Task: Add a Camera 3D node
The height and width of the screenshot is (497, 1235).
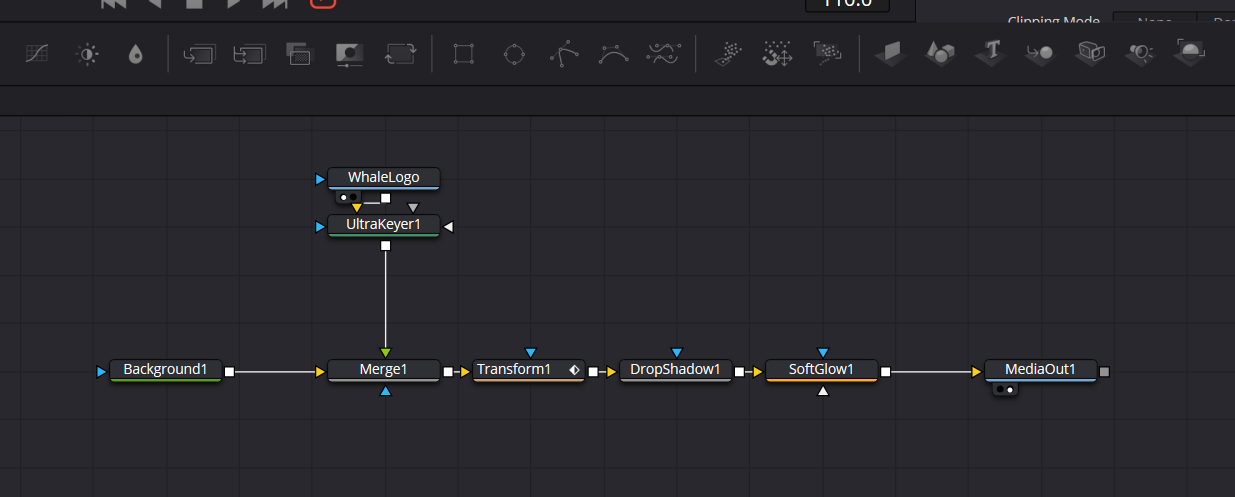Action: pos(1090,53)
